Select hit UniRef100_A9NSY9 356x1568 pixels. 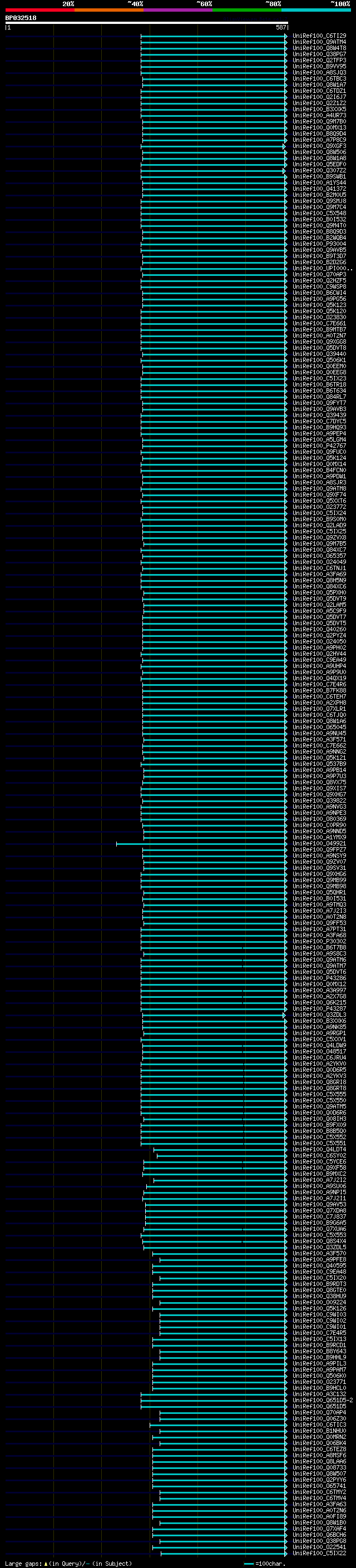click(319, 856)
